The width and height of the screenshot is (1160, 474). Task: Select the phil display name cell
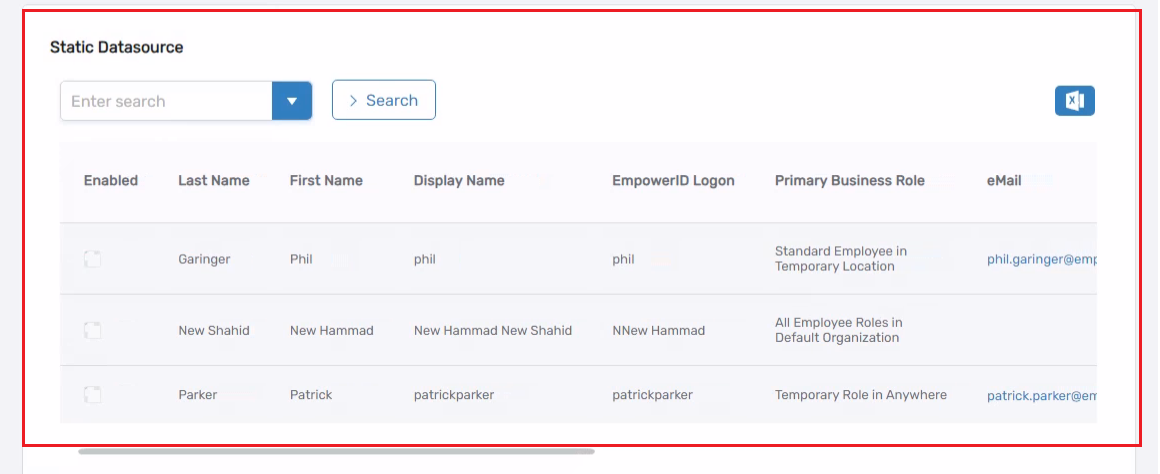point(425,260)
